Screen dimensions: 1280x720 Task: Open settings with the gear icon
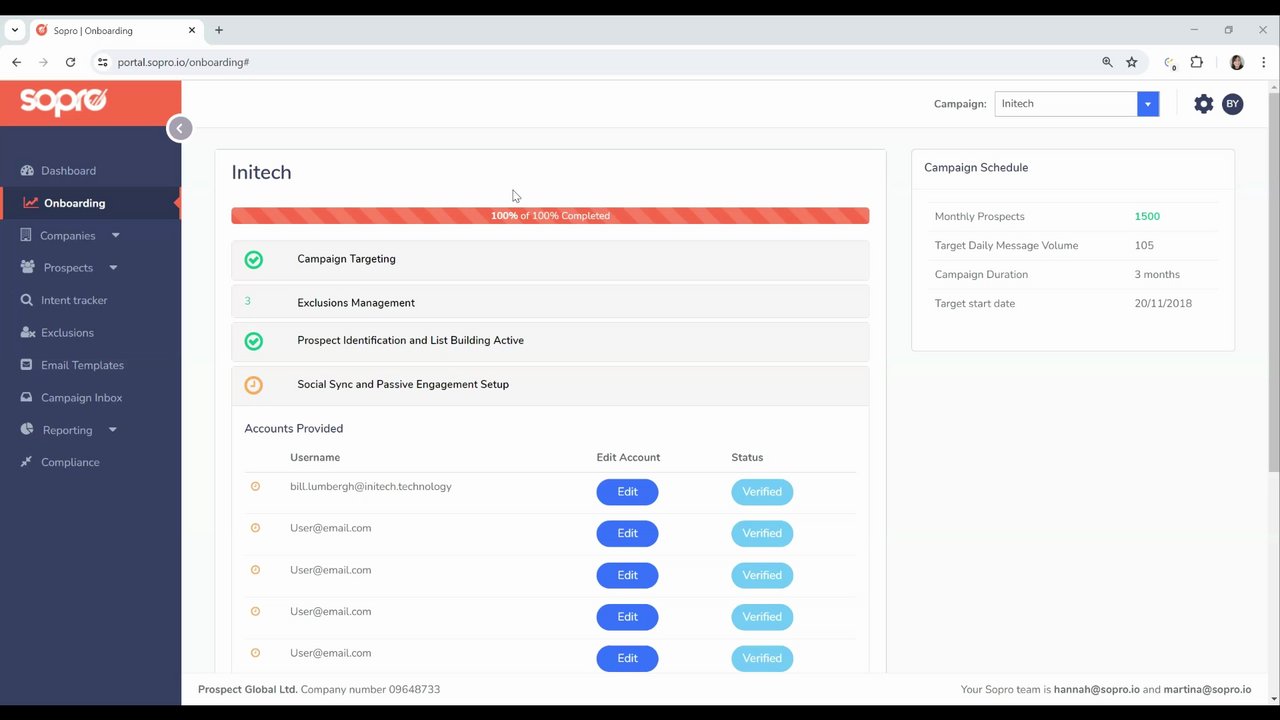pos(1203,104)
